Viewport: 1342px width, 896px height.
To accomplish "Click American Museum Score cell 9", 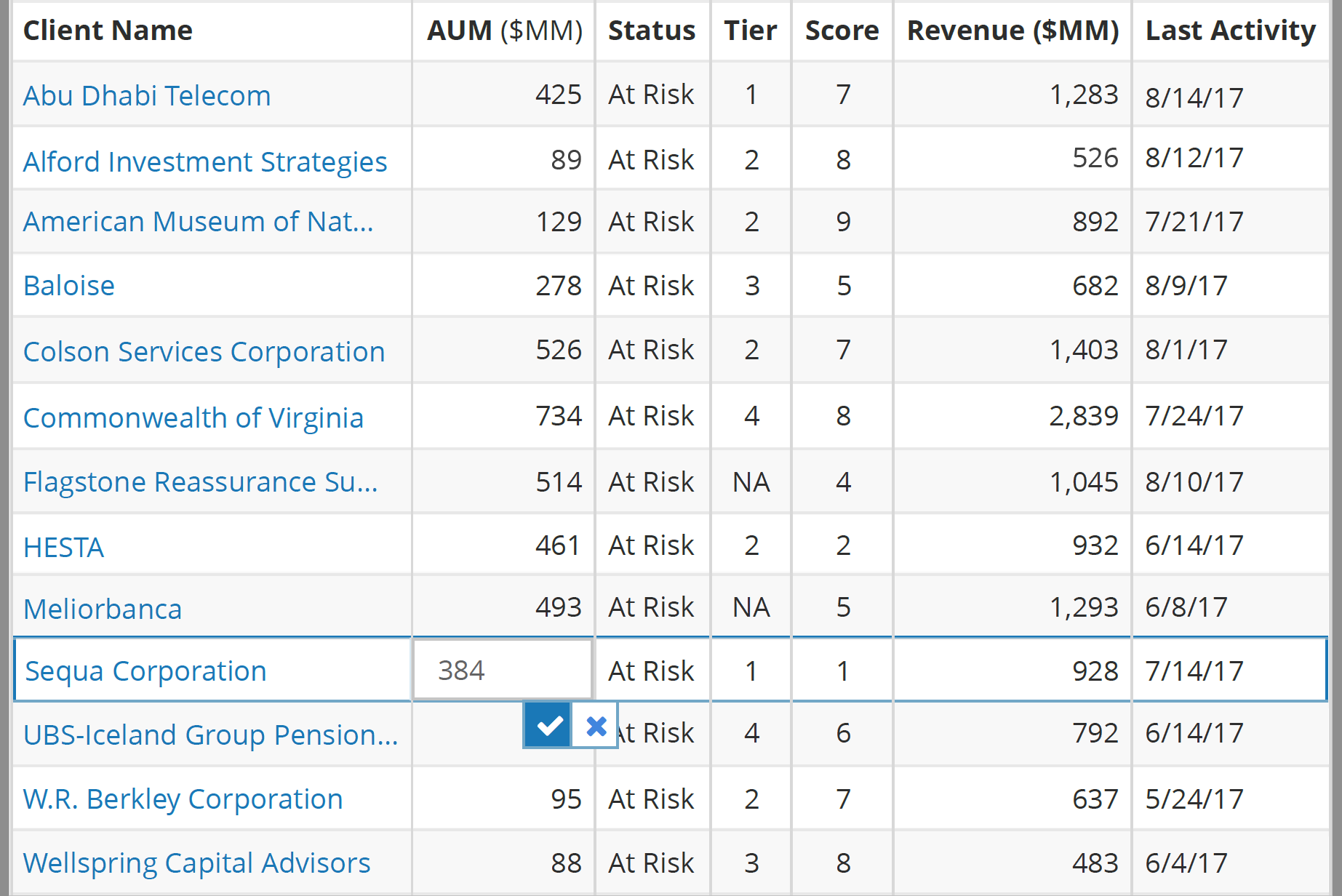I will pyautogui.click(x=843, y=221).
